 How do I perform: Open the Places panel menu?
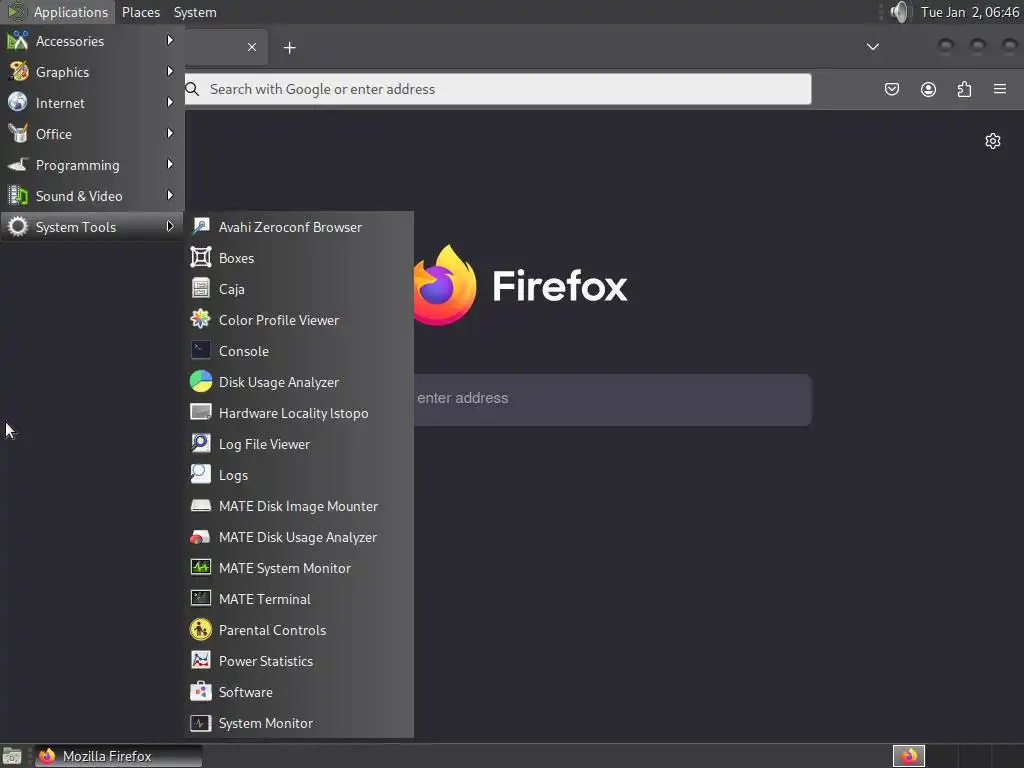(141, 12)
